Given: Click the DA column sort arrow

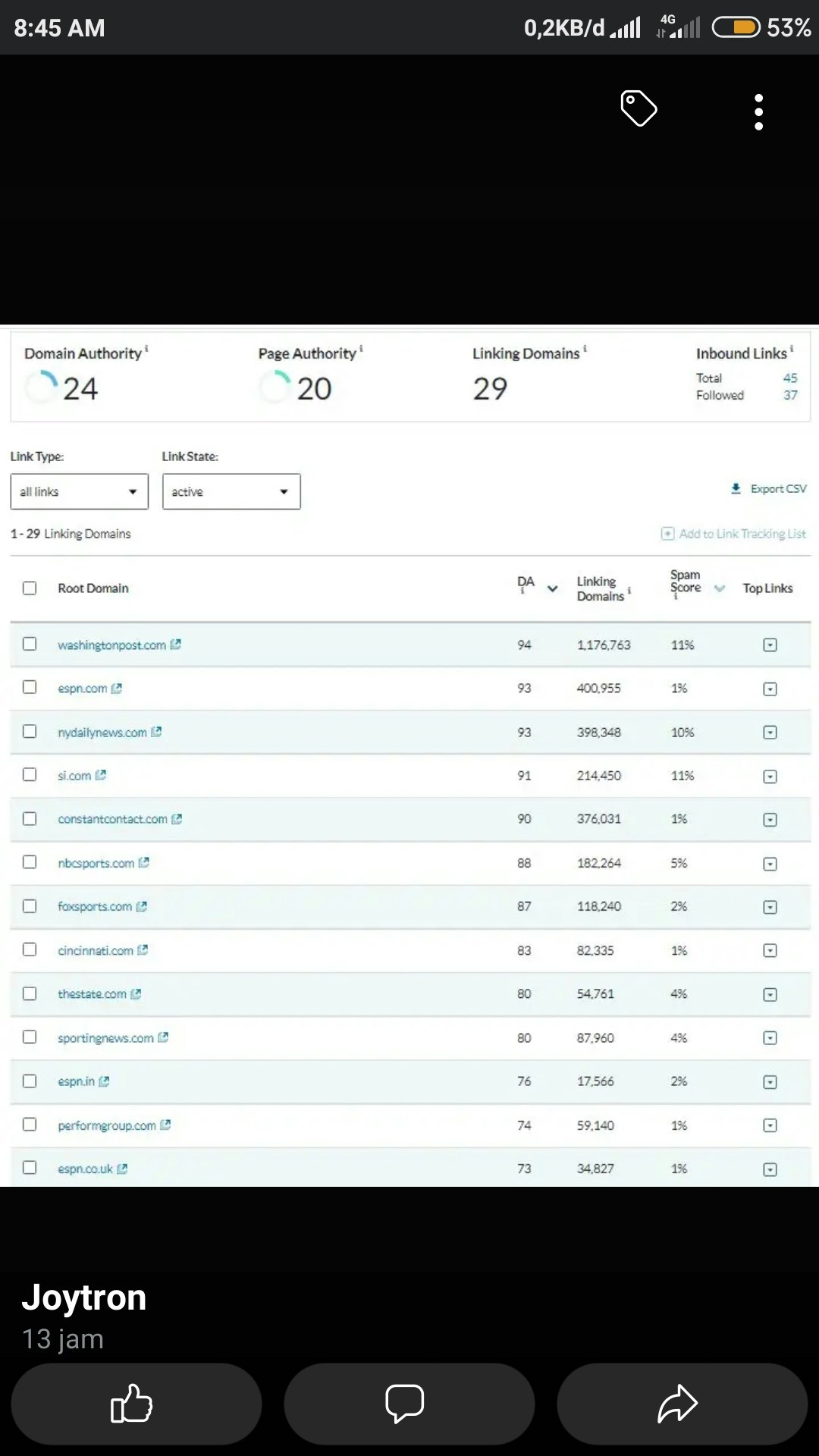Looking at the screenshot, I should tap(553, 588).
